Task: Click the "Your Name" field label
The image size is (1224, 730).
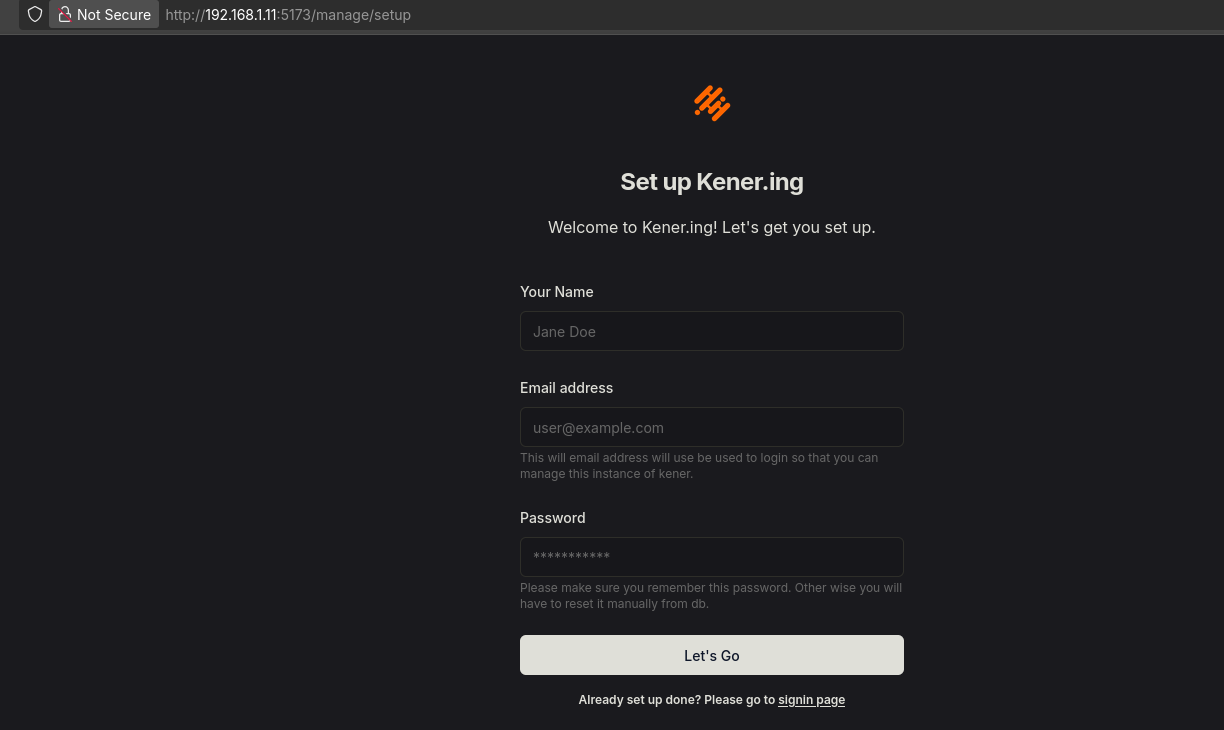Action: pos(557,292)
